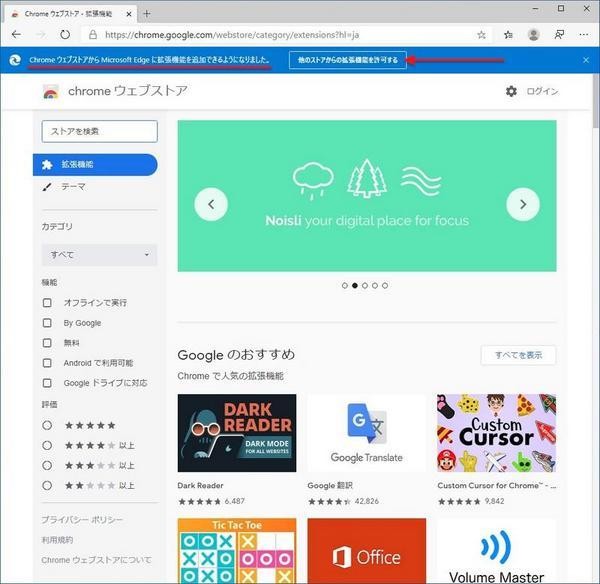Show next carousel banner
The width and height of the screenshot is (600, 584).
coord(523,204)
